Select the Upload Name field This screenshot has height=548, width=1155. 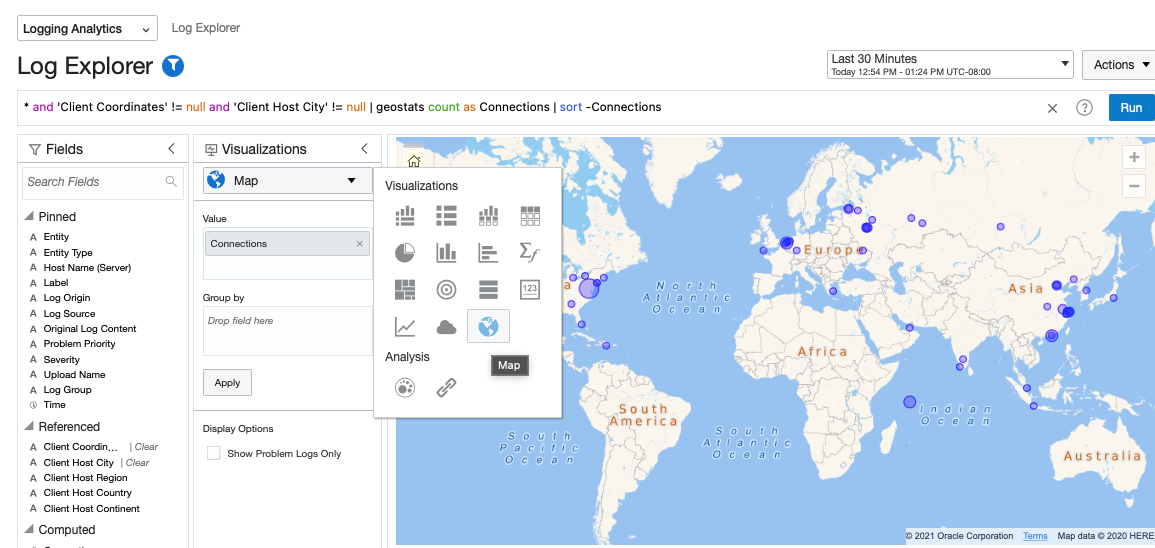[74, 374]
